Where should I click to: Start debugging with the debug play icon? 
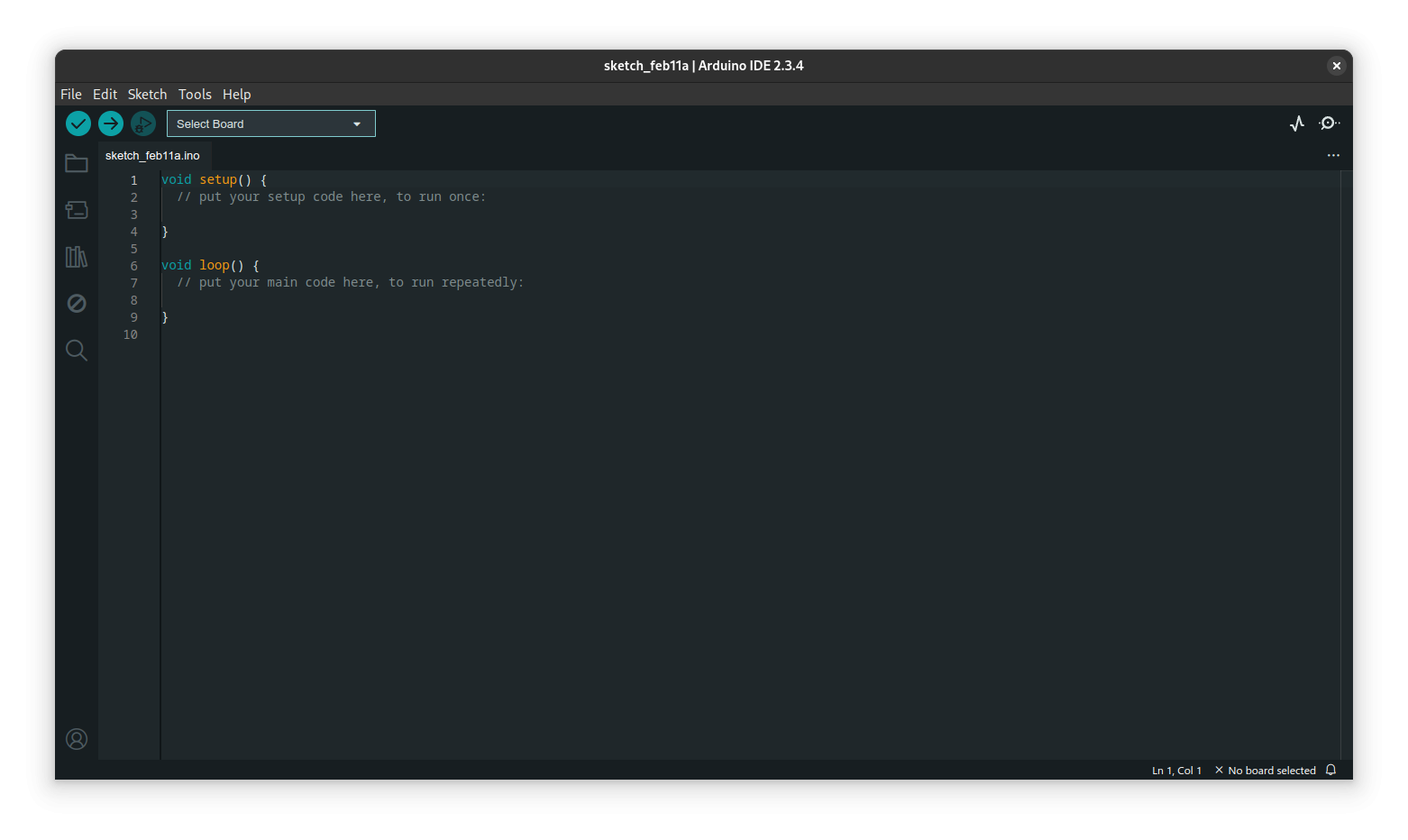tap(143, 123)
